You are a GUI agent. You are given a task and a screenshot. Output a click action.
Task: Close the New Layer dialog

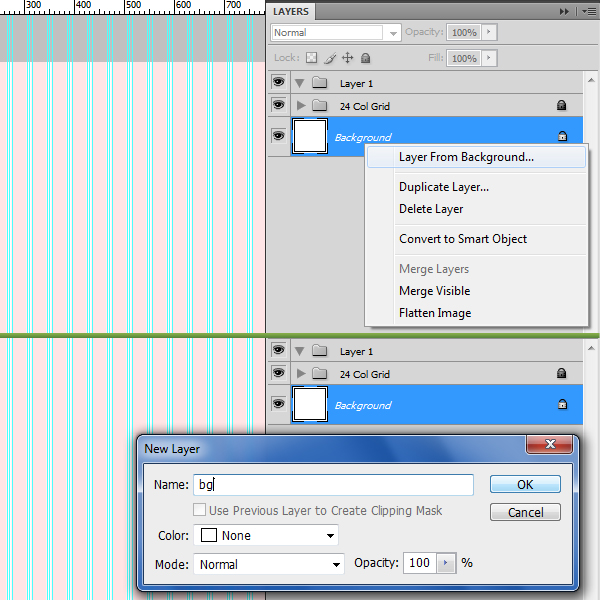pos(550,444)
